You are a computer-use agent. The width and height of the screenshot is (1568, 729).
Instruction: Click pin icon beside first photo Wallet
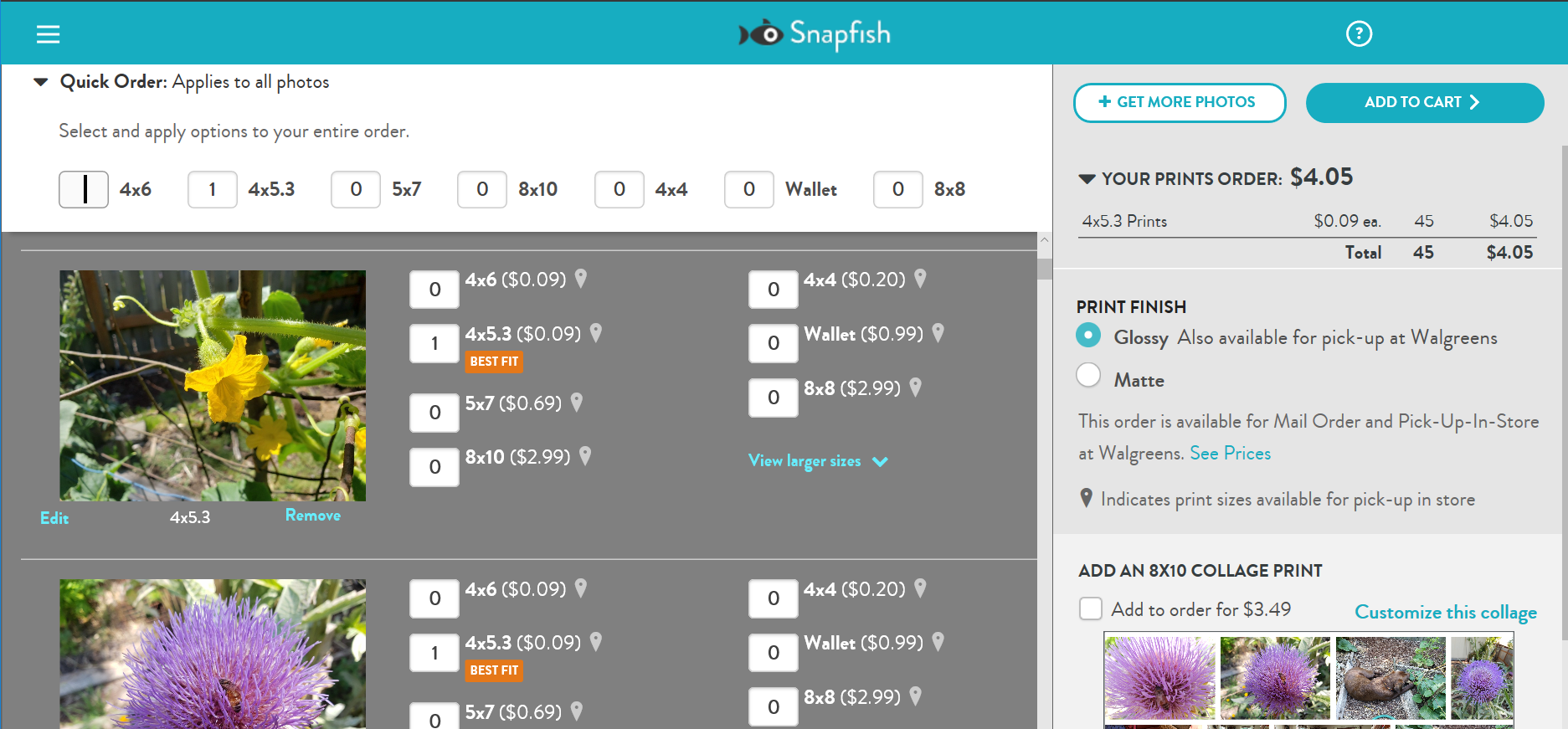point(938,333)
